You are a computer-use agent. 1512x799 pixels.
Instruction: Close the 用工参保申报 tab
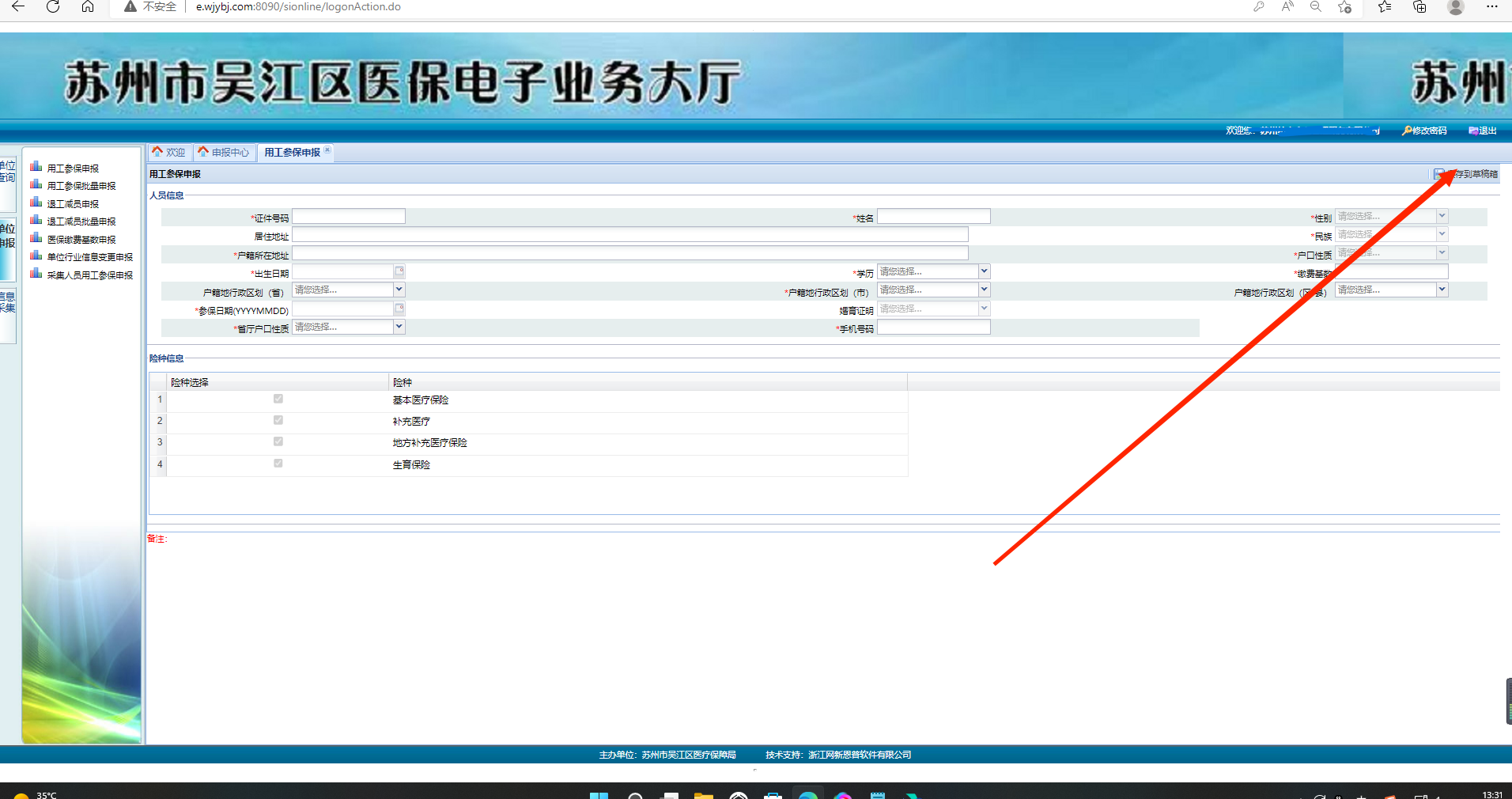click(327, 150)
